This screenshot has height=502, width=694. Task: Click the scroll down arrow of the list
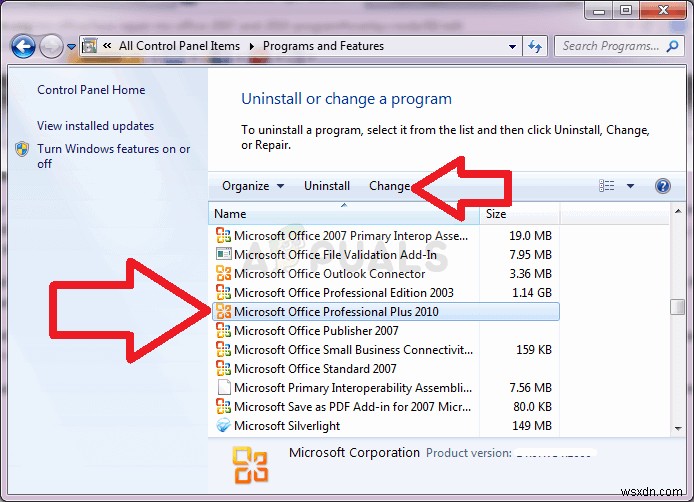678,429
